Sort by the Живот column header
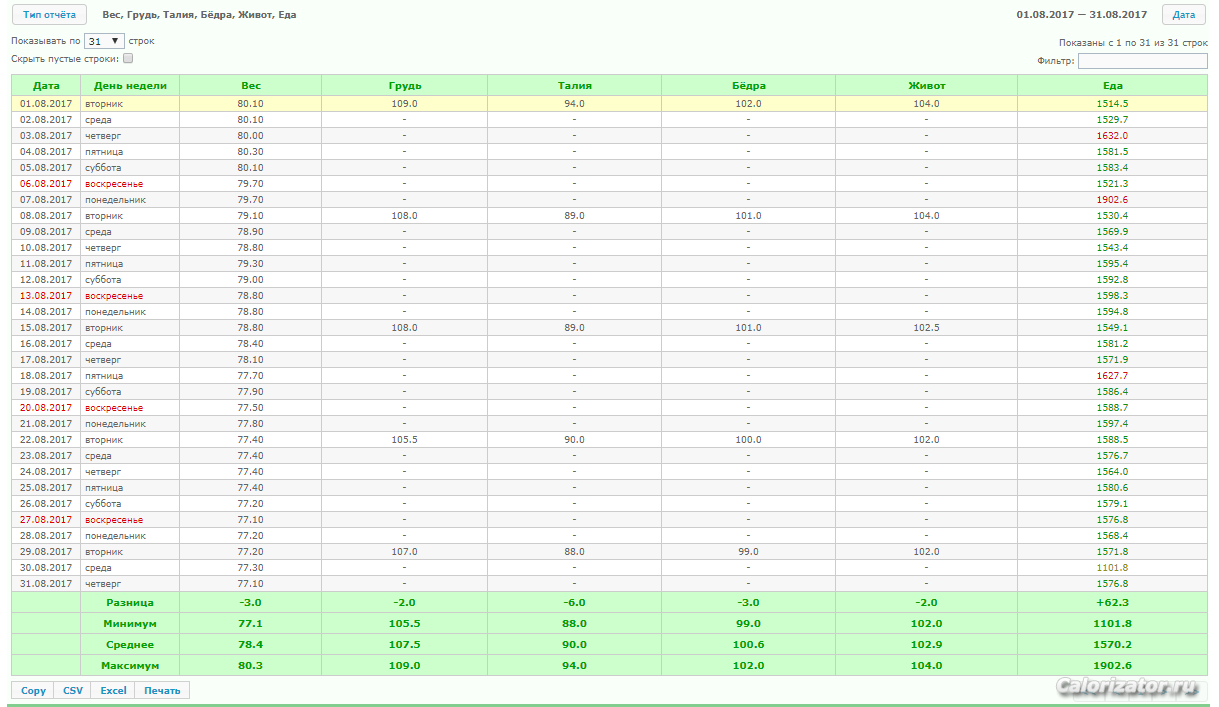The height and width of the screenshot is (707, 1219). tap(926, 85)
